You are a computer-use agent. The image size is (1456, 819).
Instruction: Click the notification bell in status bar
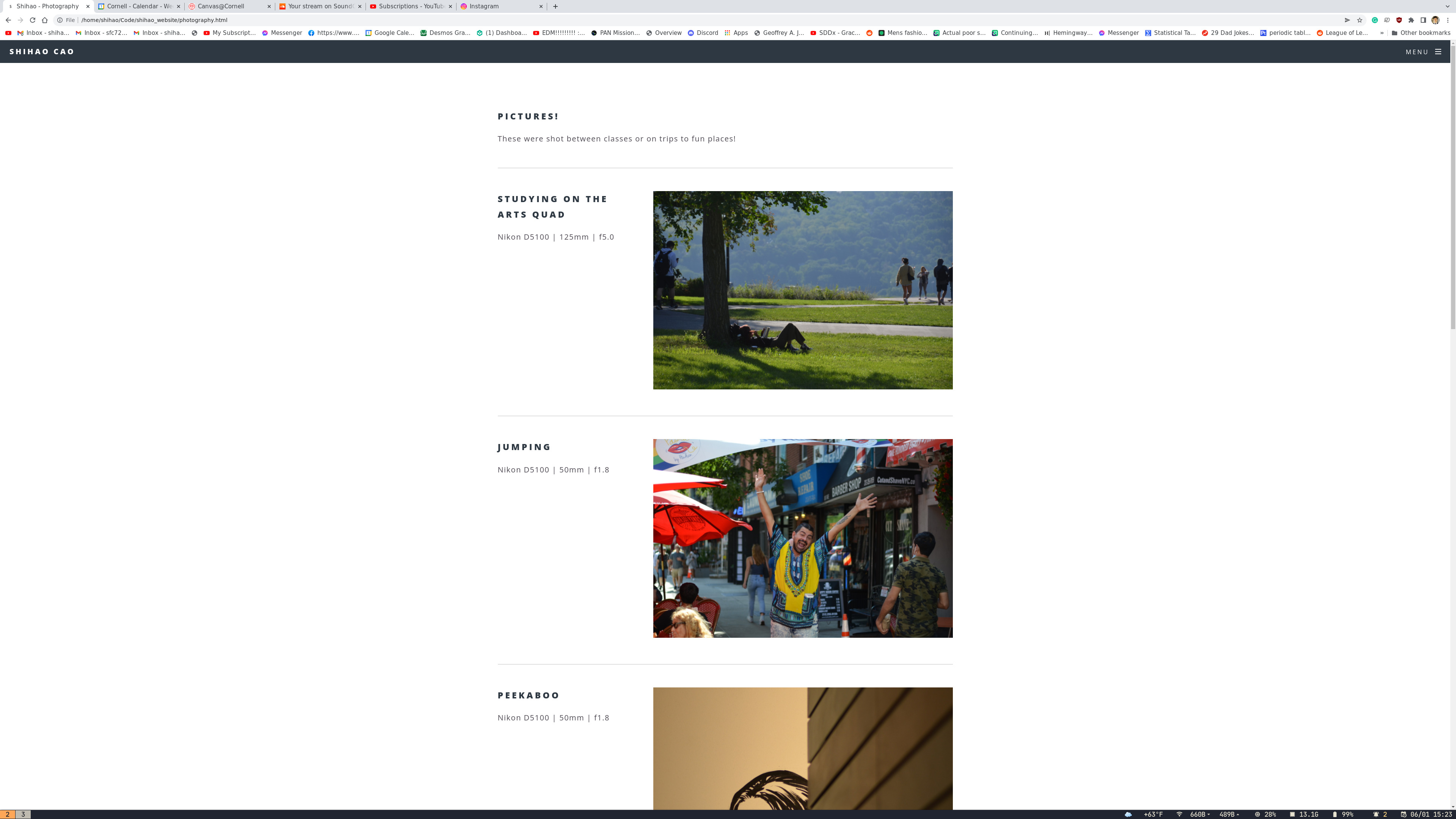pyautogui.click(x=1376, y=814)
